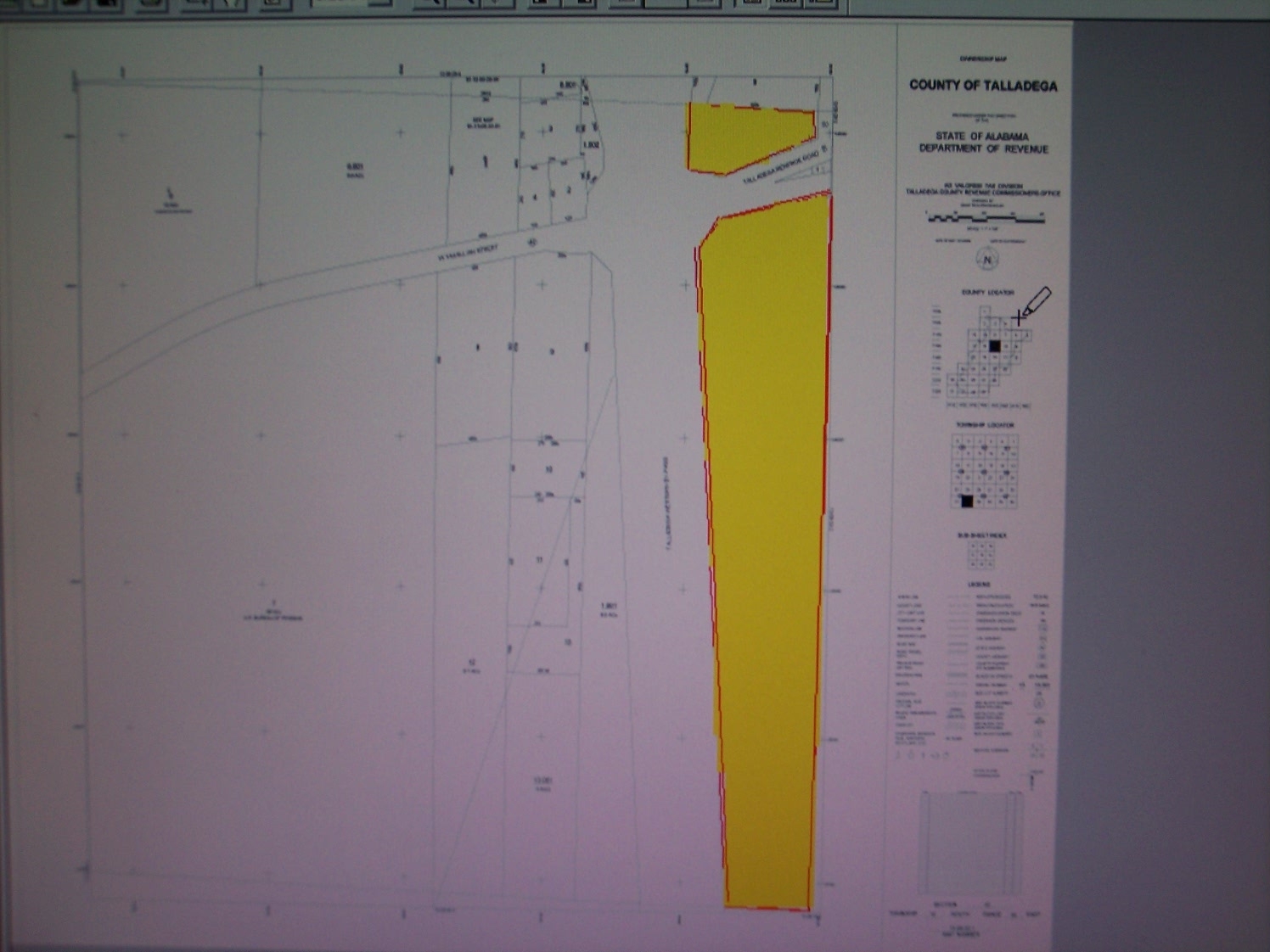Click the 'STATE OF ALABAMA' text
Image resolution: width=1270 pixels, height=952 pixels.
pyautogui.click(x=982, y=136)
